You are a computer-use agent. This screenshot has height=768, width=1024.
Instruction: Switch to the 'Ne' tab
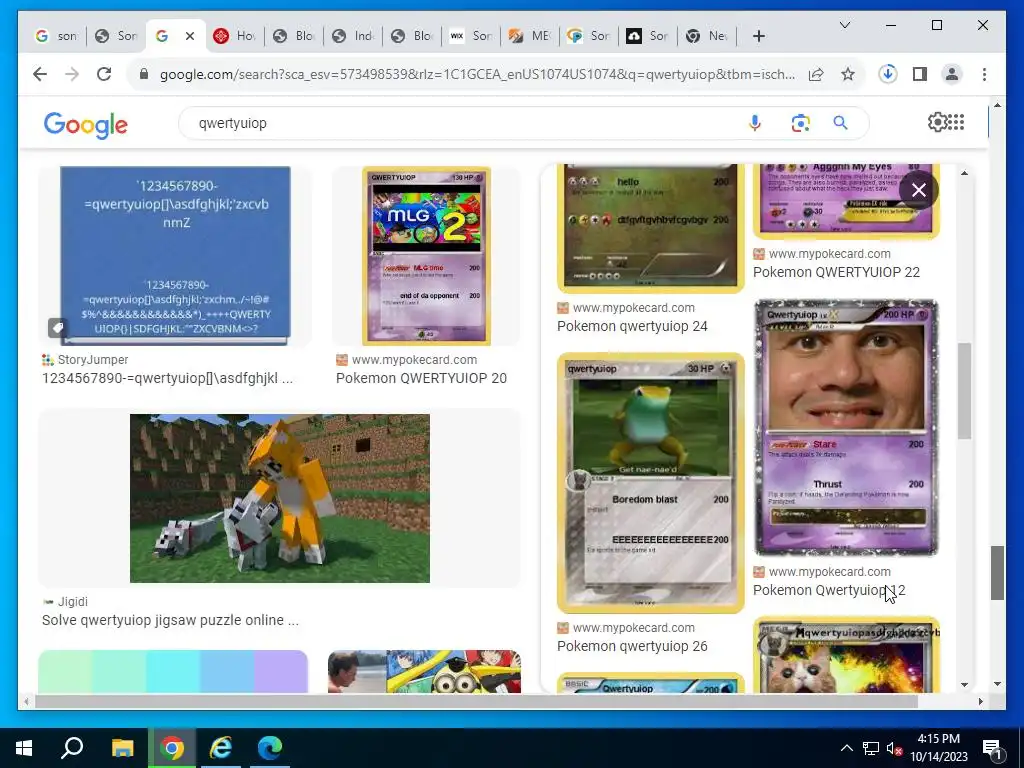[x=707, y=36]
